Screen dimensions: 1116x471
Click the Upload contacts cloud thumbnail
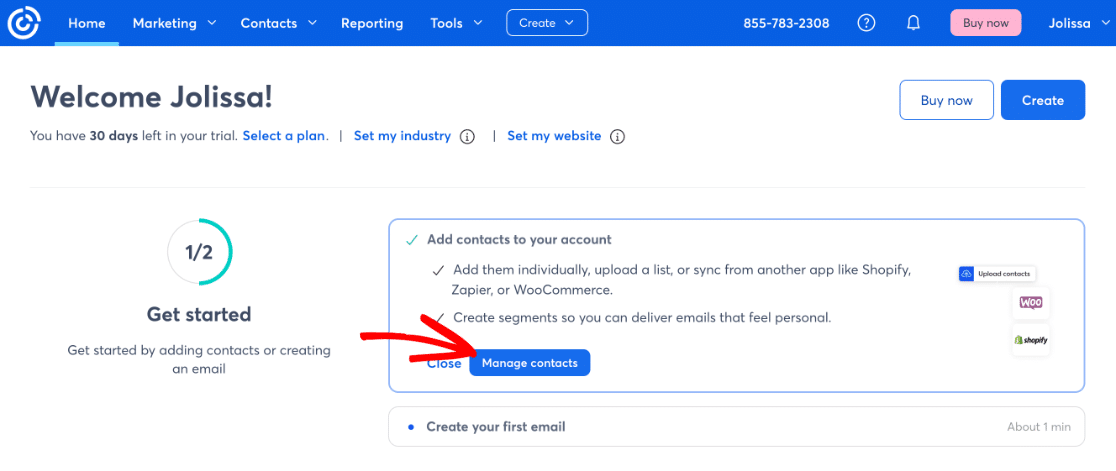point(997,273)
